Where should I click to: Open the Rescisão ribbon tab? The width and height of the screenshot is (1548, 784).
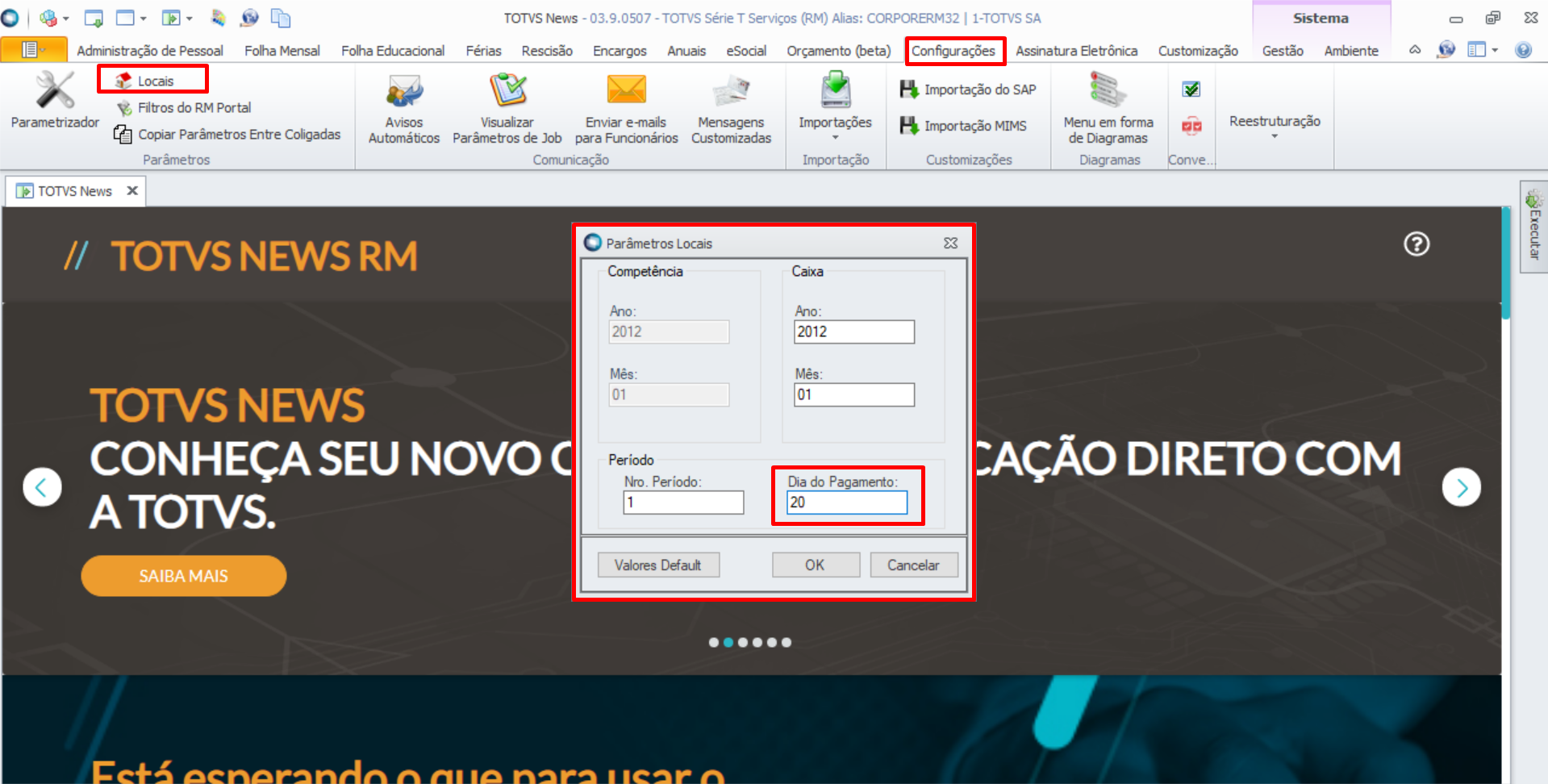(547, 51)
